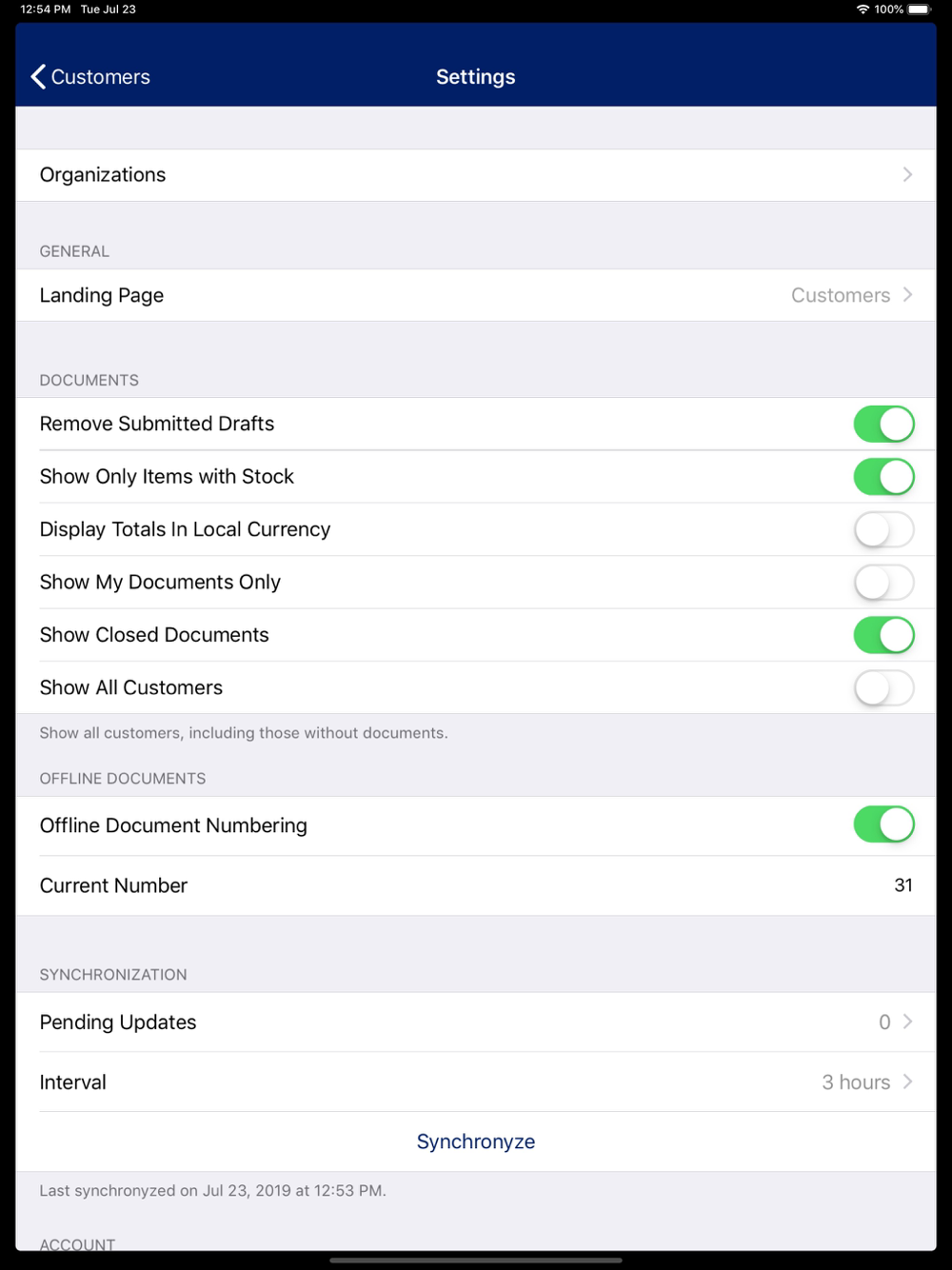Open Organizations via its chevron icon
Viewport: 952px width, 1270px height.
pyautogui.click(x=907, y=174)
